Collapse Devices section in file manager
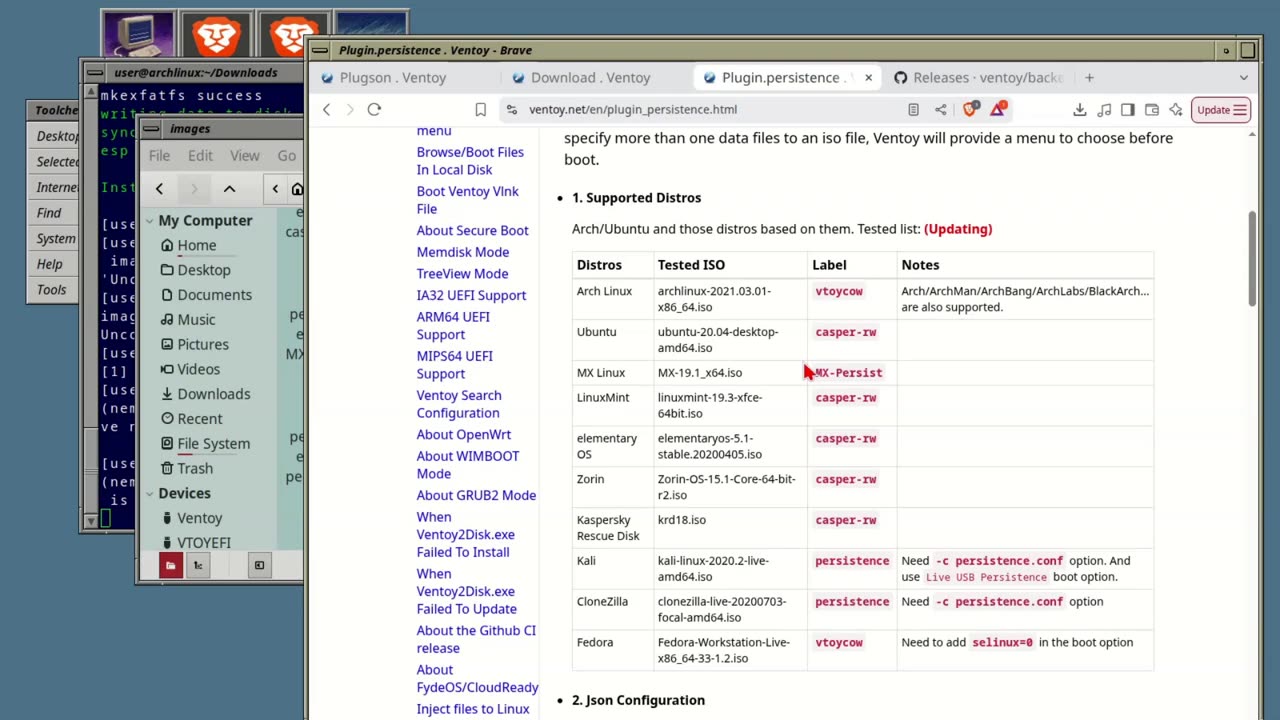 (x=149, y=494)
